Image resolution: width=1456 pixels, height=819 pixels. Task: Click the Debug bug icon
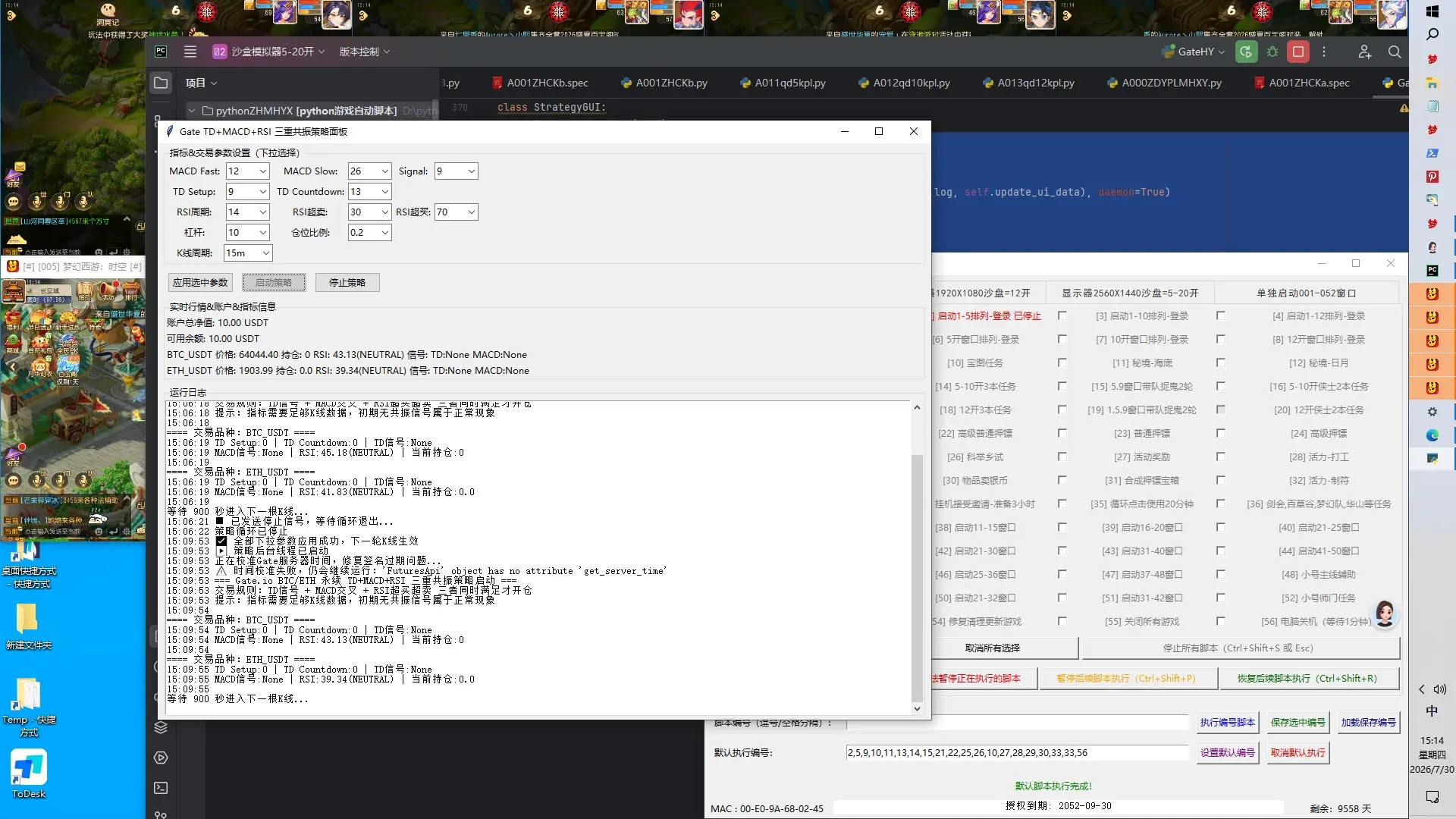point(1272,52)
